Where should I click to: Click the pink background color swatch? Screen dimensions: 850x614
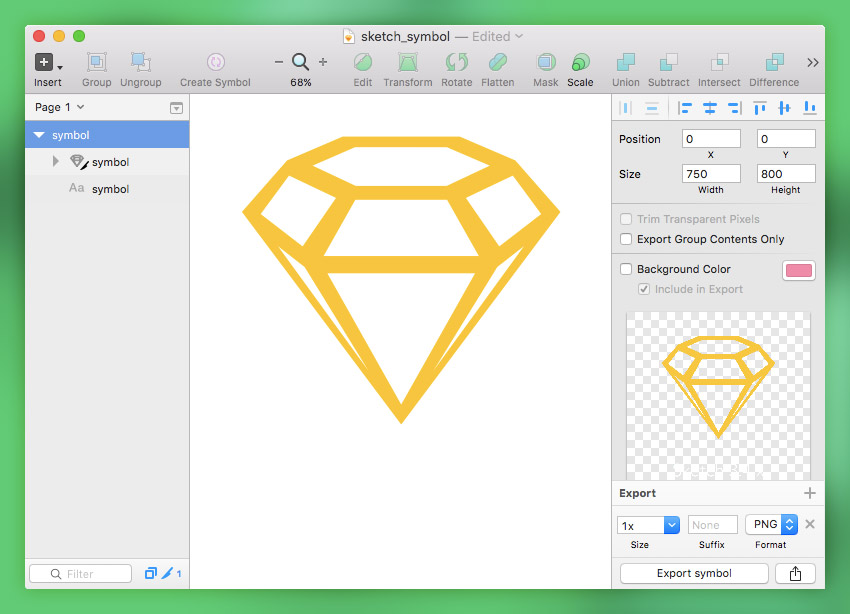pyautogui.click(x=798, y=270)
